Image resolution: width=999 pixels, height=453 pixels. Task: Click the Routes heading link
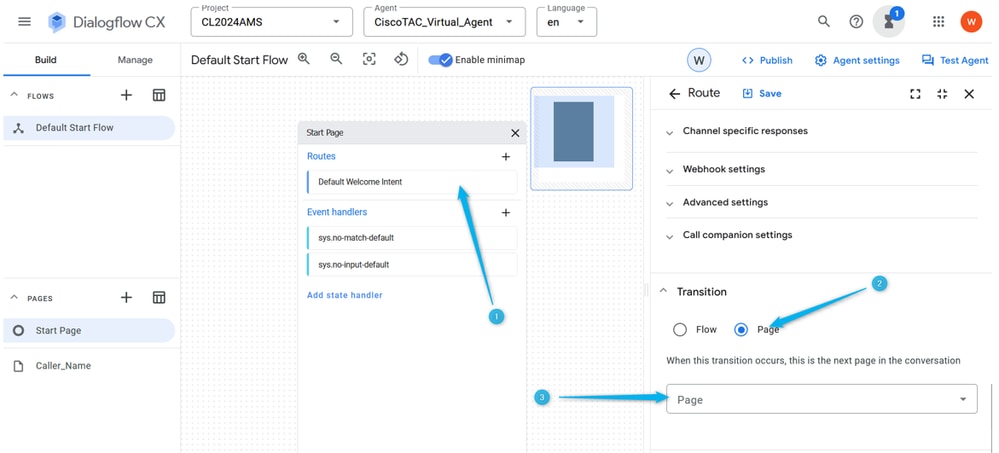click(321, 156)
